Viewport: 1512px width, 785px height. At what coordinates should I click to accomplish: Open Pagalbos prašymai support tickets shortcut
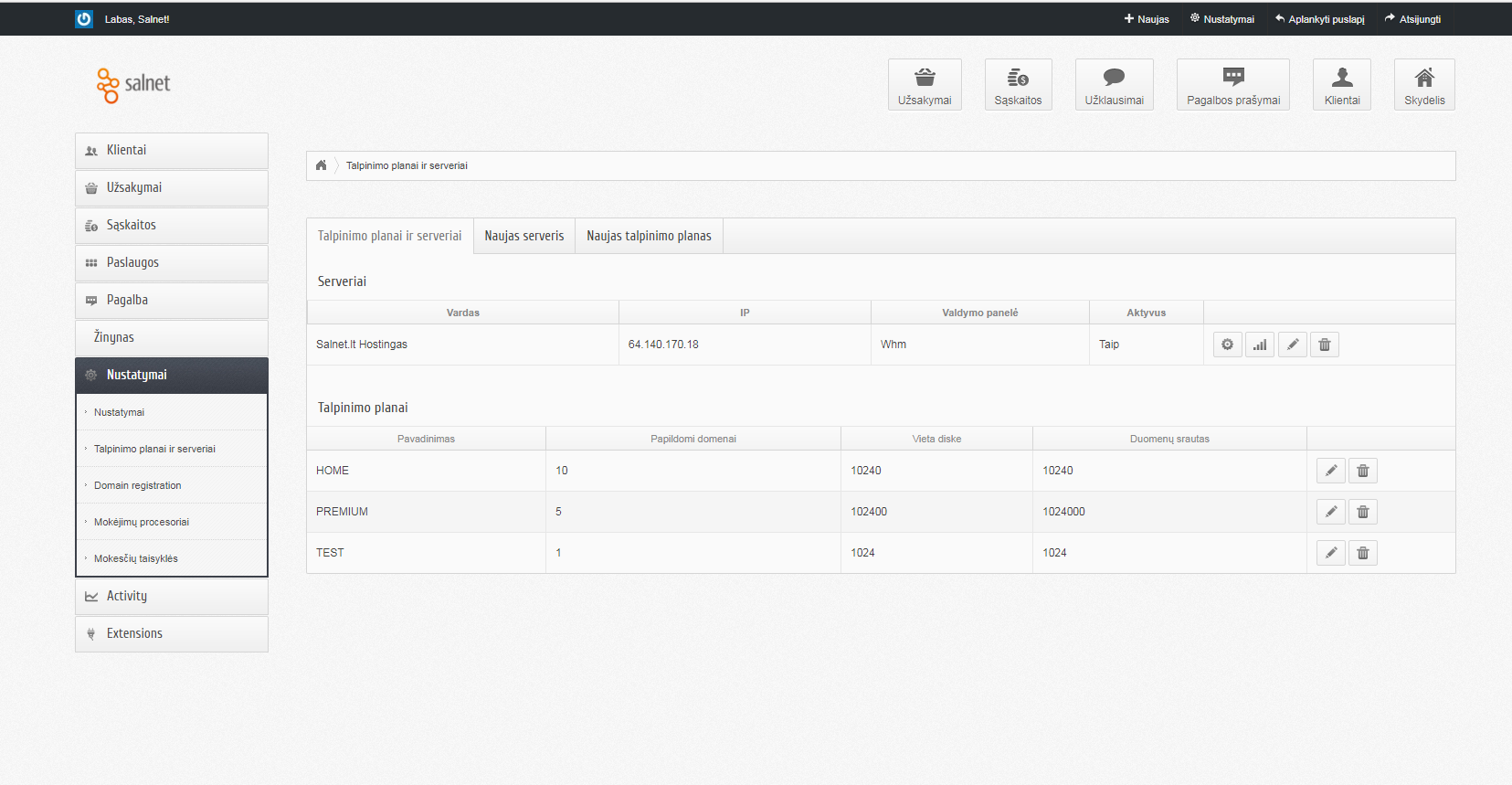[x=1233, y=85]
